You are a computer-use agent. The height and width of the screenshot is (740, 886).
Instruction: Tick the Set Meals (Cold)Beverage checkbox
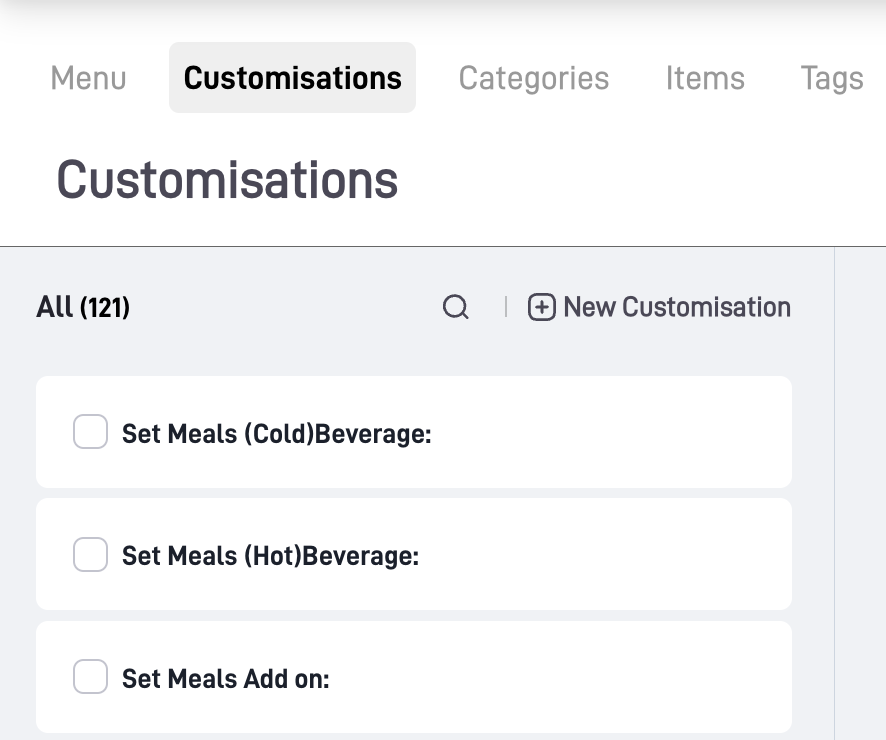click(x=91, y=433)
